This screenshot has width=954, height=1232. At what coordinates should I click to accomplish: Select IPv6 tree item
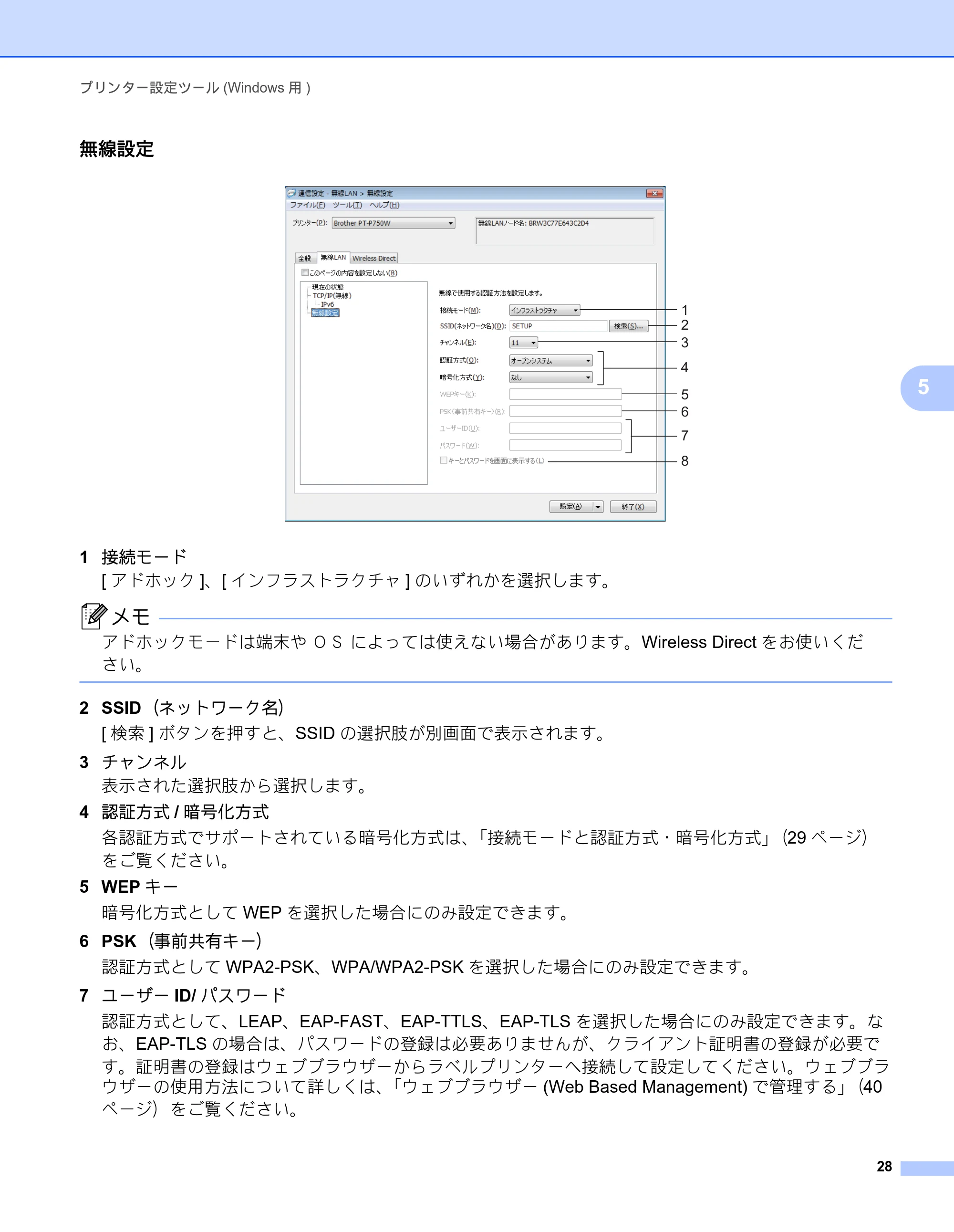[x=328, y=304]
